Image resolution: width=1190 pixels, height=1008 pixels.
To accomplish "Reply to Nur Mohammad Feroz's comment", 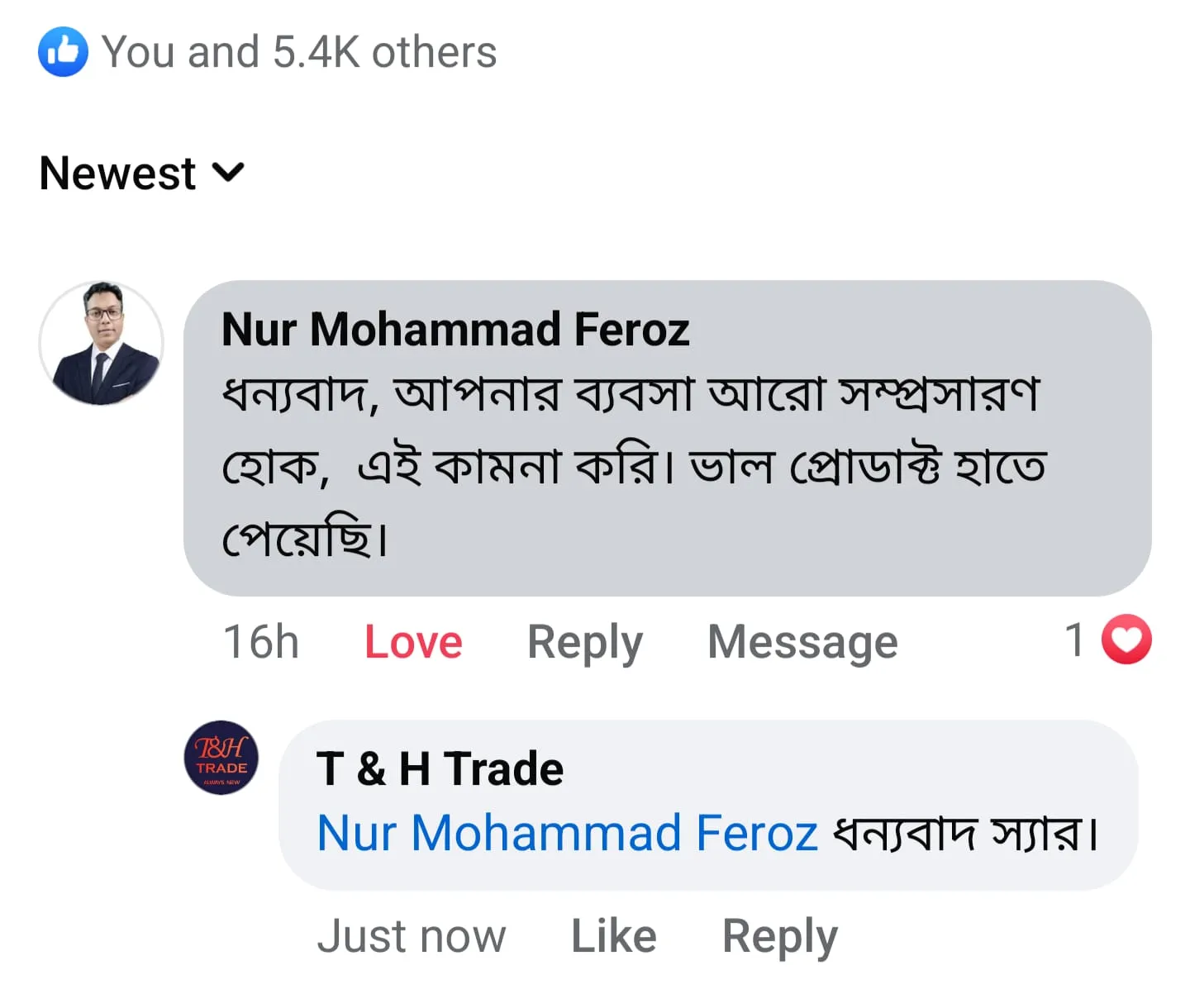I will (584, 642).
